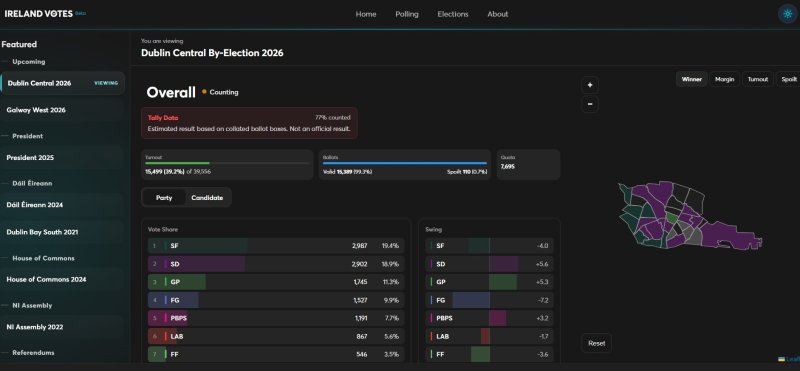Viewport: 800px width, 371px height.
Task: Click the Counting status indicator
Action: [x=220, y=92]
